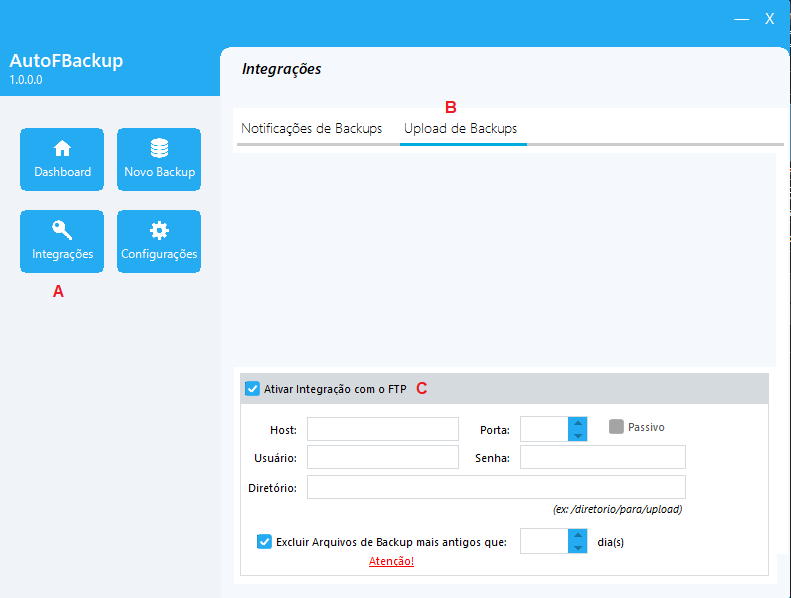Increase dia(s) value with up arrow
This screenshot has width=791, height=598.
[x=578, y=535]
